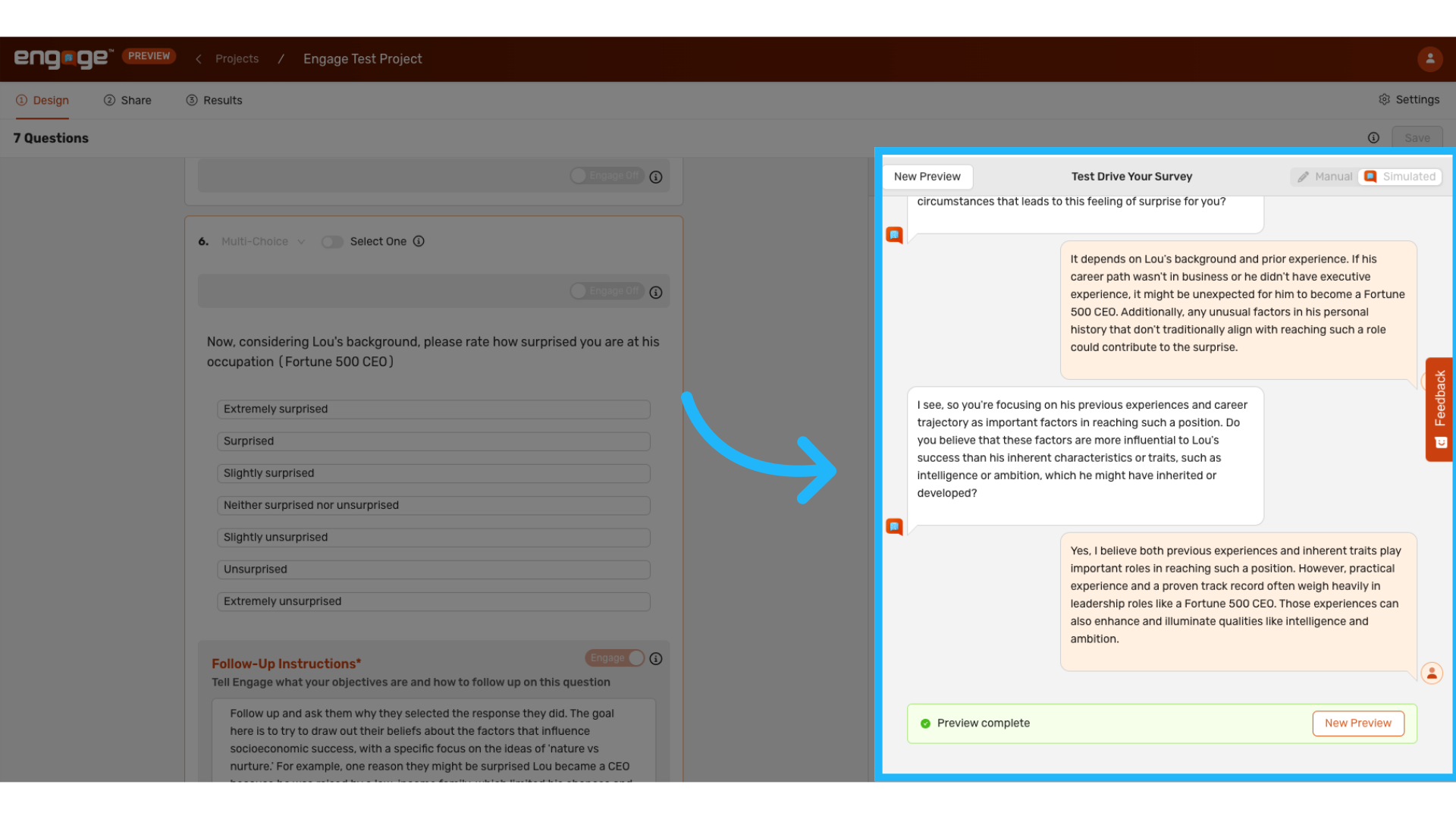This screenshot has width=1456, height=819.
Task: Go to Projects breadcrumb
Action: [x=237, y=59]
